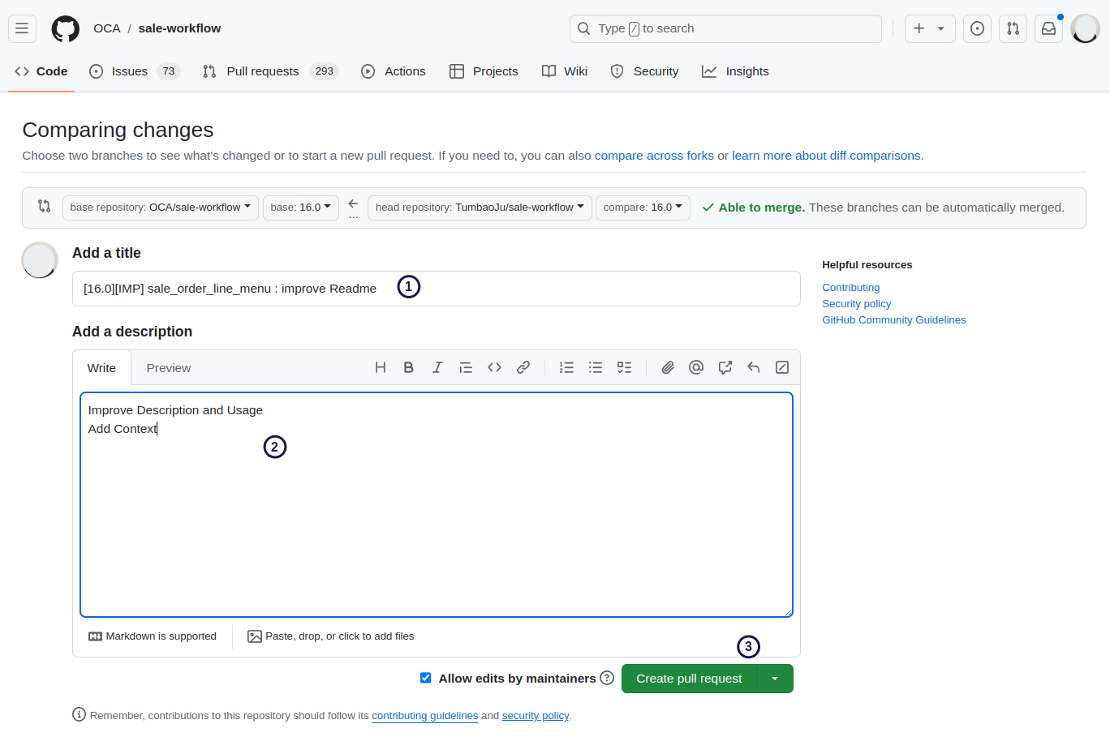Focus the Type / to search box
This screenshot has height=741, width=1110.
[x=725, y=29]
